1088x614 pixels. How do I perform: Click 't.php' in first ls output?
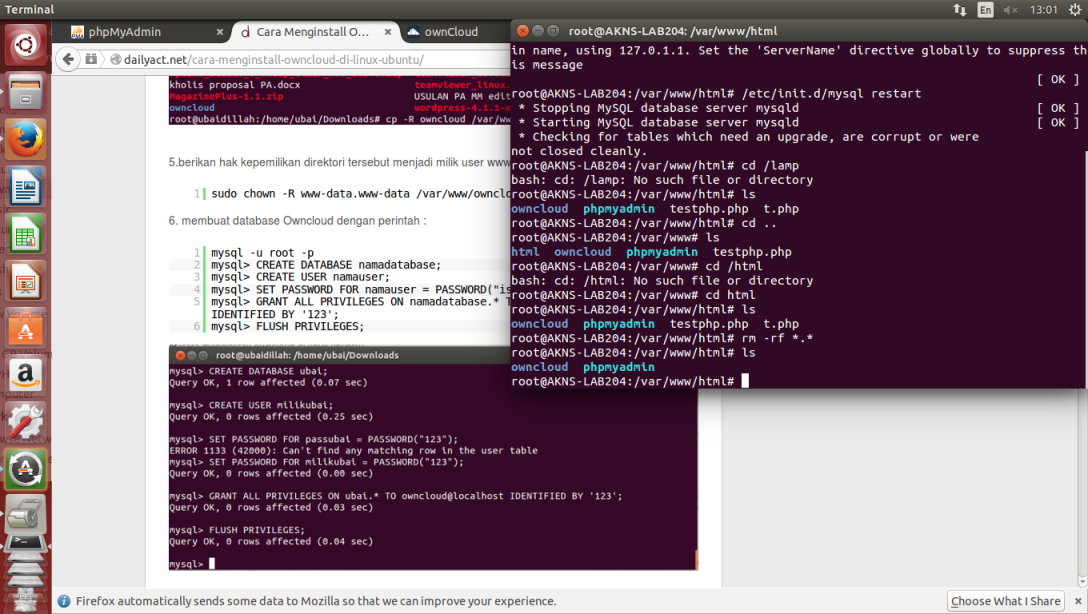click(781, 209)
